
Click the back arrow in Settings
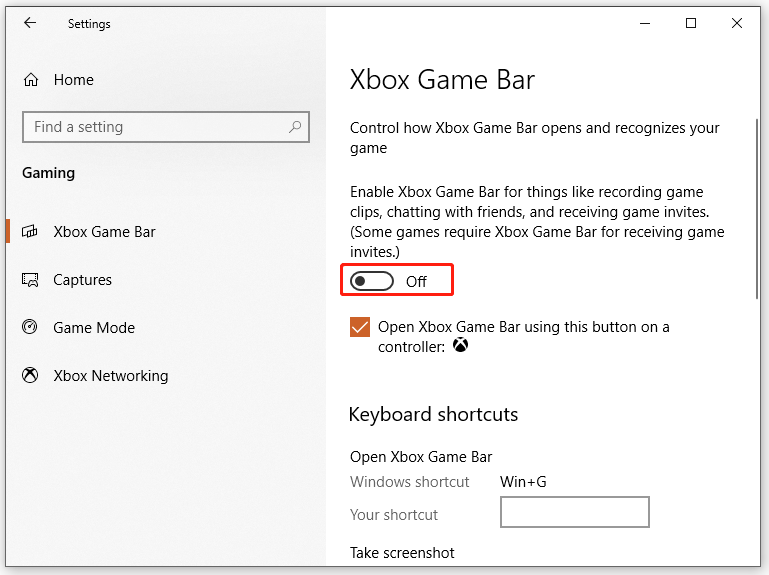30,23
